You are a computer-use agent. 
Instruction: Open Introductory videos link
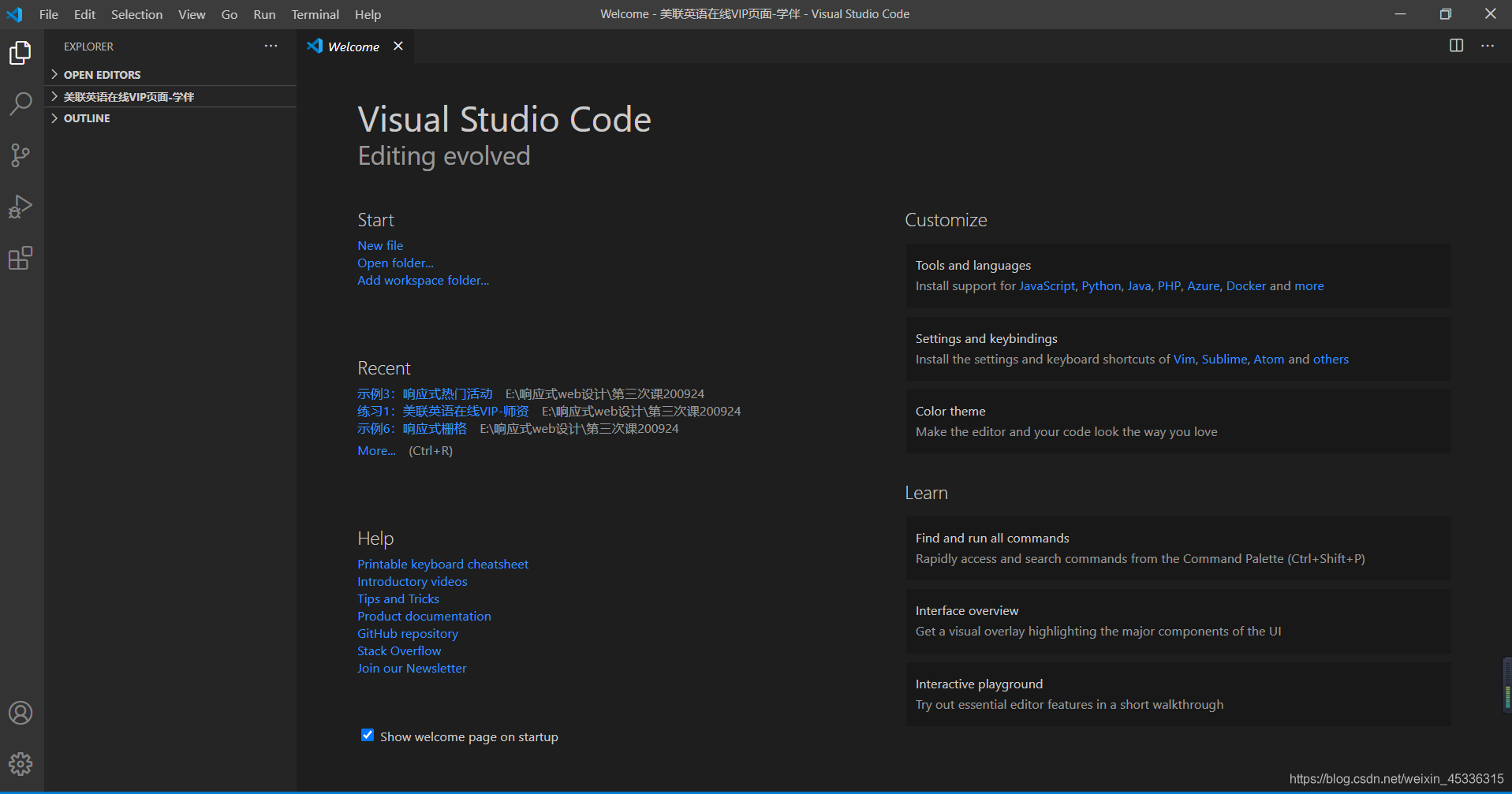412,581
